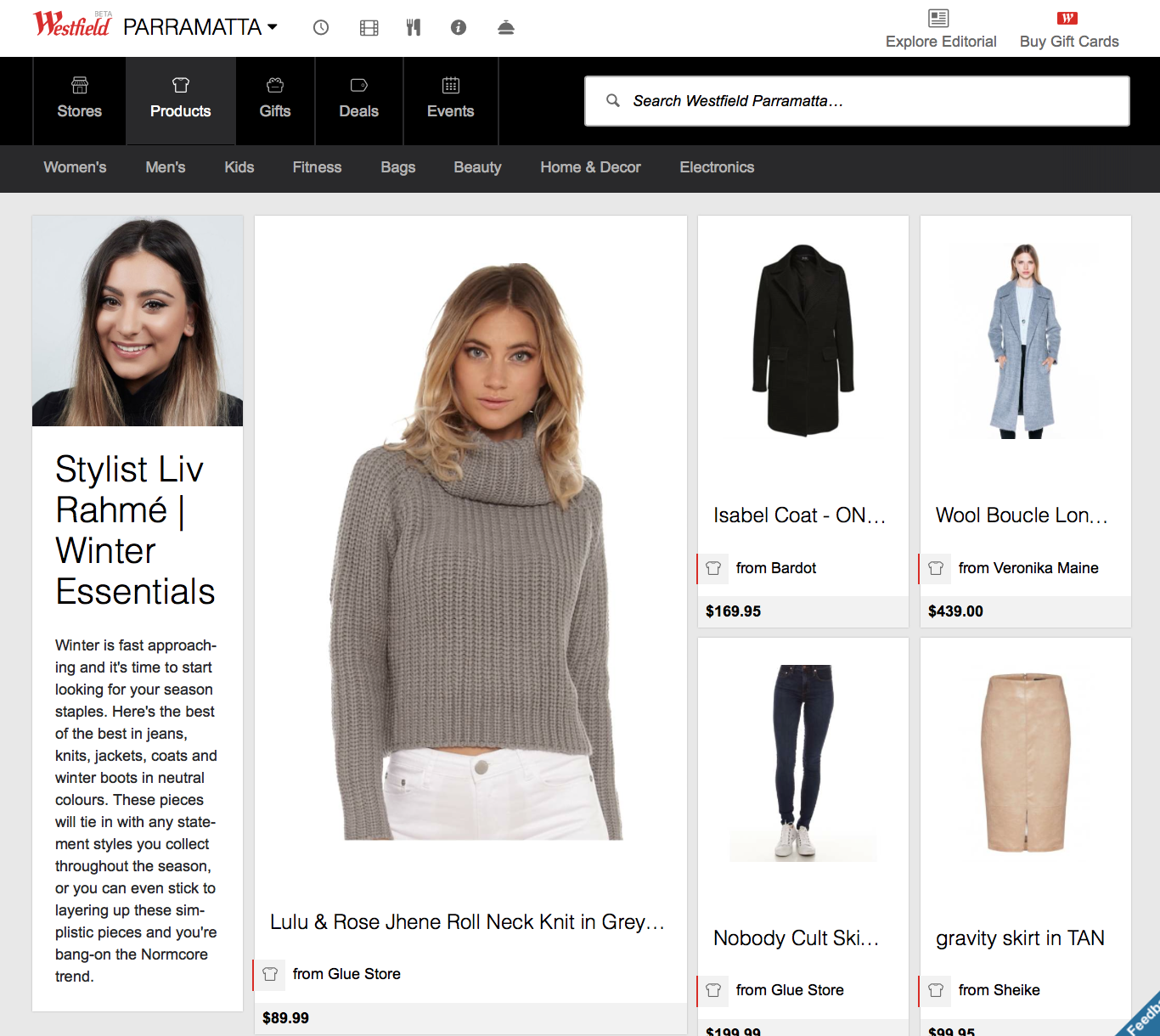Open the Wool Boucle Lon… product title
The width and height of the screenshot is (1160, 1036).
[x=1022, y=515]
